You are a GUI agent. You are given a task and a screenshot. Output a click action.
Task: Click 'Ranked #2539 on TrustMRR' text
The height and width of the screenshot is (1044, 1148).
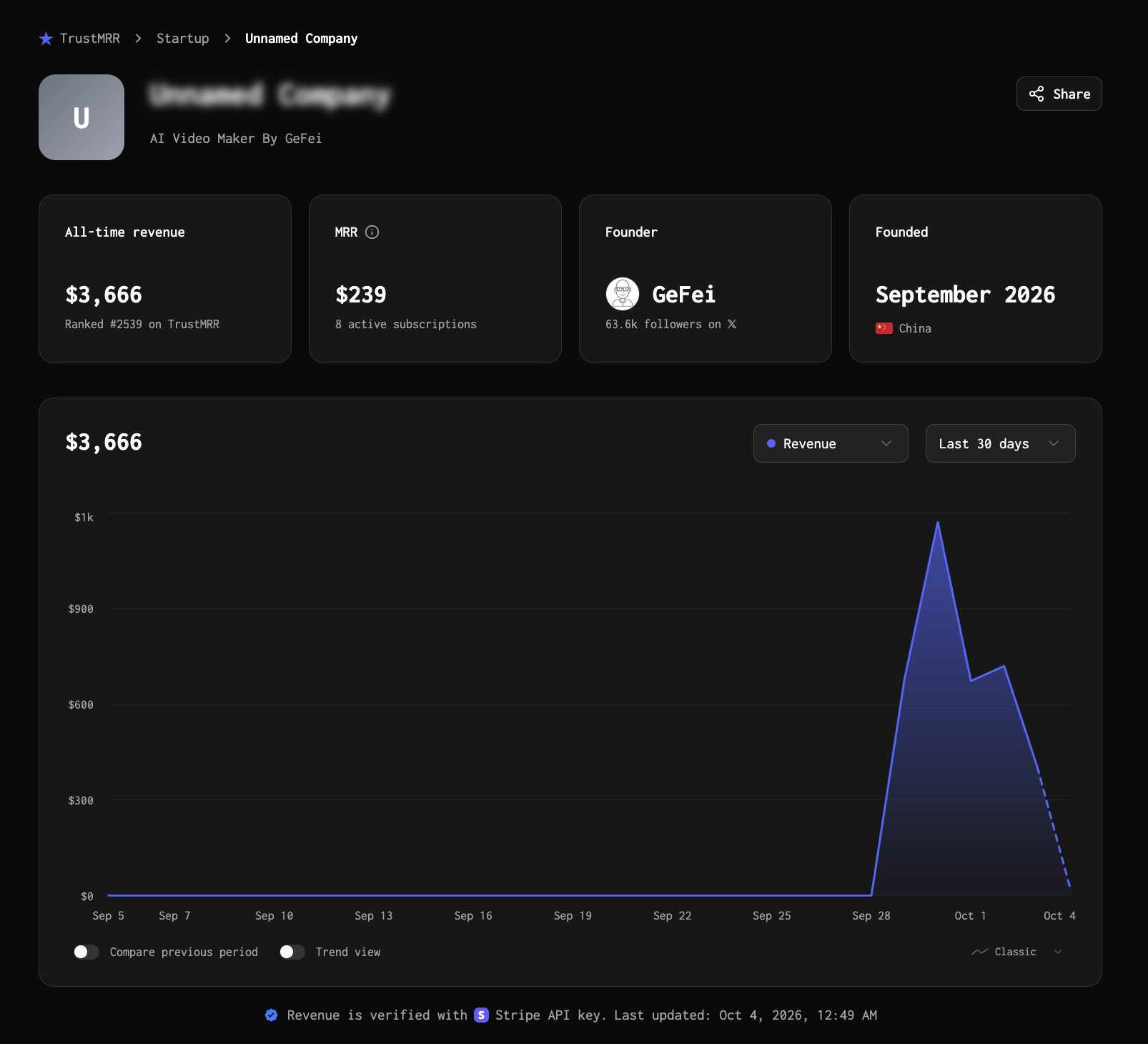pos(142,324)
